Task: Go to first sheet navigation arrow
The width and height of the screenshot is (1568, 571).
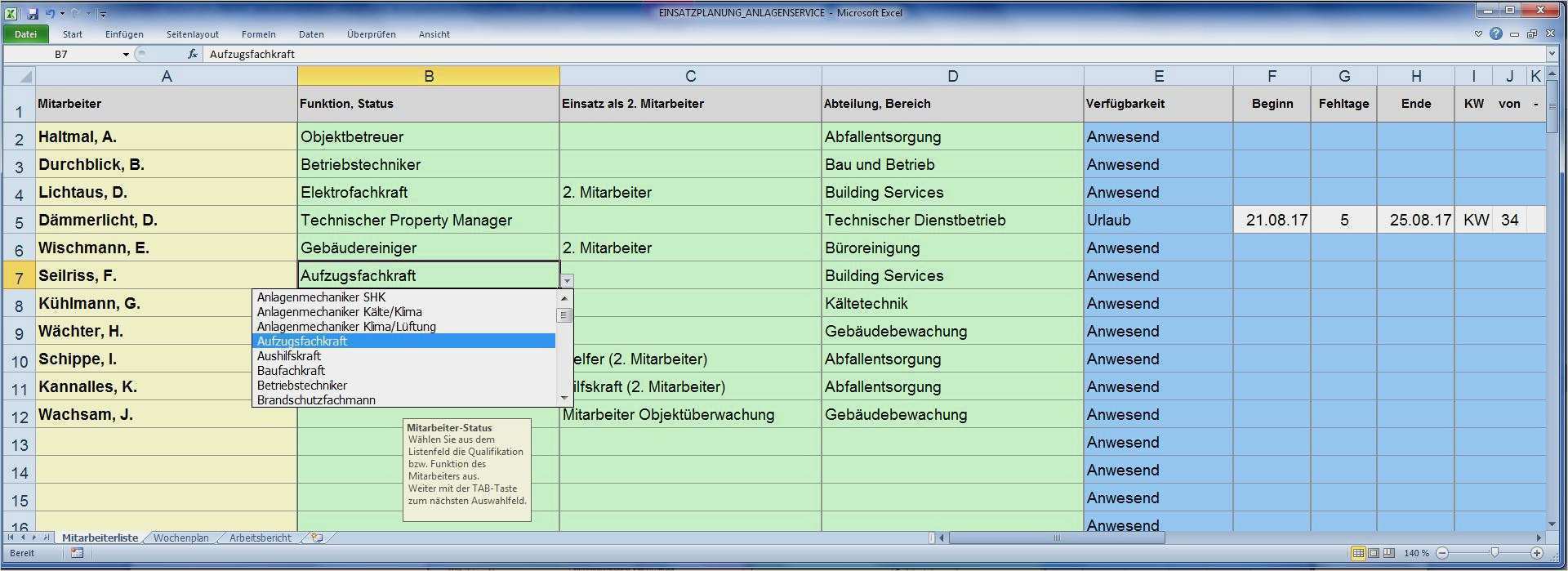Action: pos(11,538)
